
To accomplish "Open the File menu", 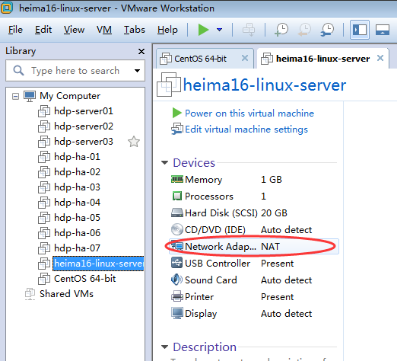I will click(x=15, y=30).
